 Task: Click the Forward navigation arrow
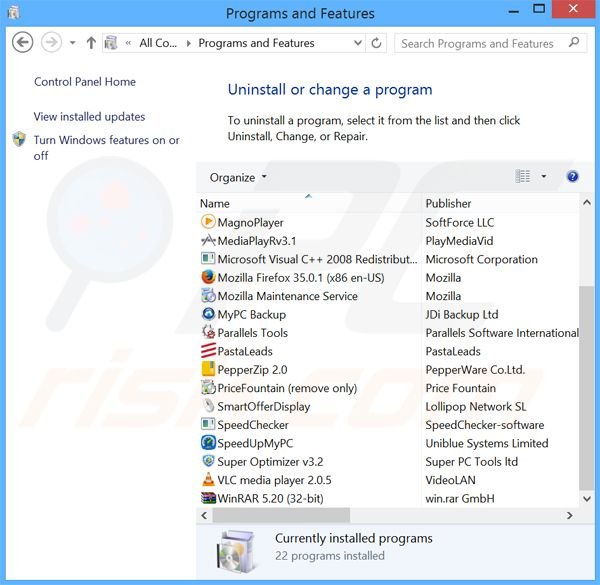tap(51, 42)
